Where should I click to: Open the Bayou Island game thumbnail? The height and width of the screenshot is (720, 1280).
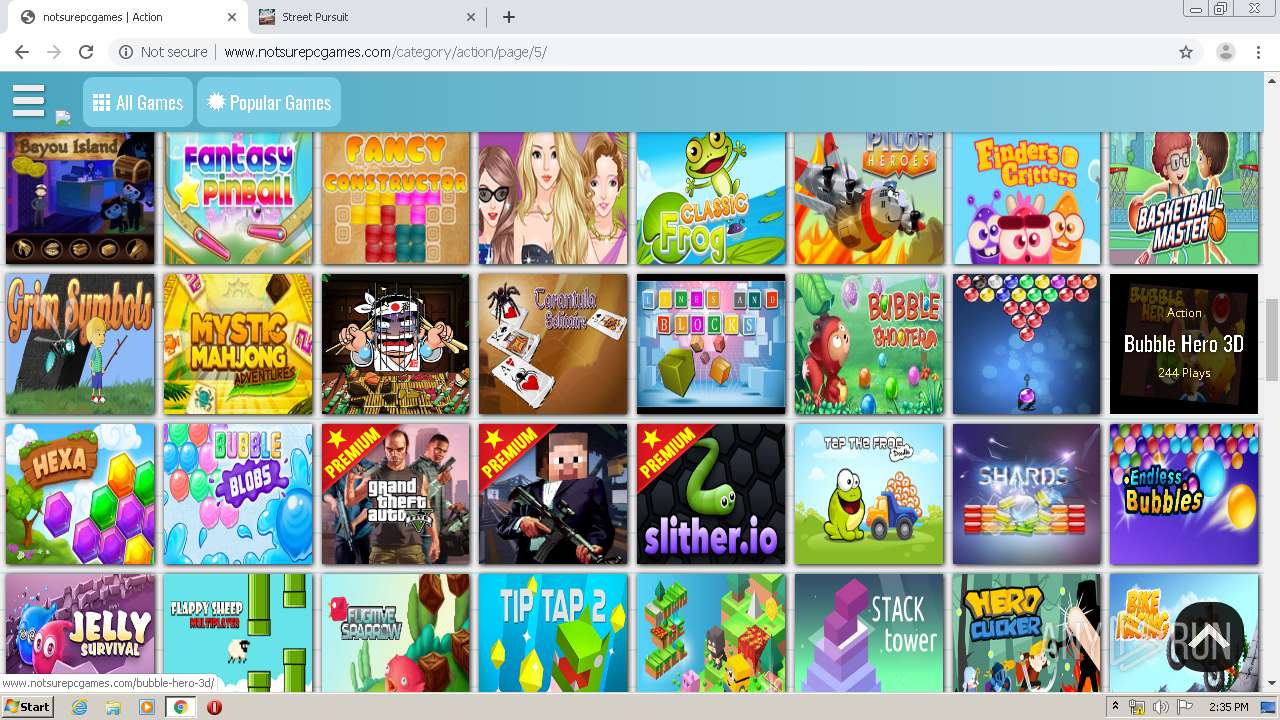[x=80, y=198]
